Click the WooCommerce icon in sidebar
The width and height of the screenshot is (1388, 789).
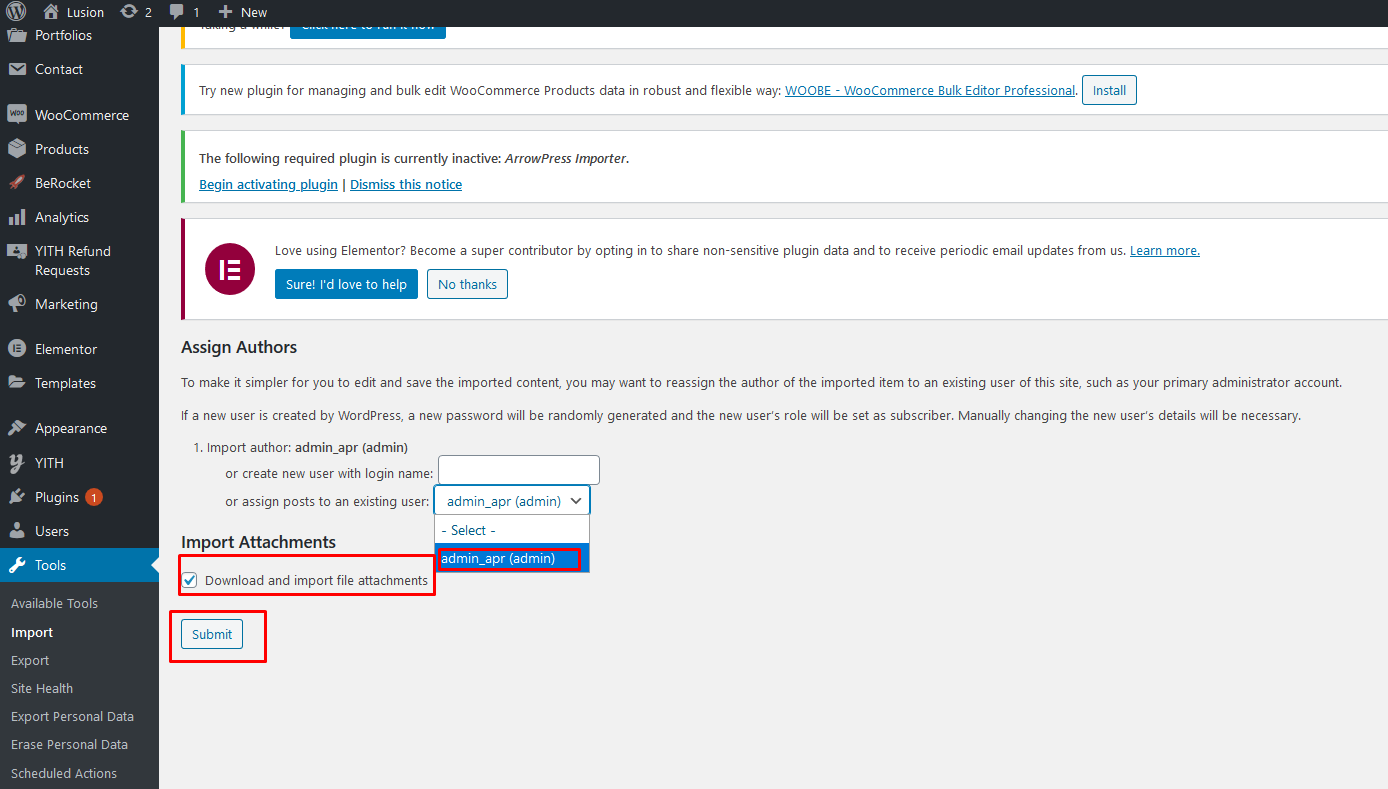(x=17, y=115)
